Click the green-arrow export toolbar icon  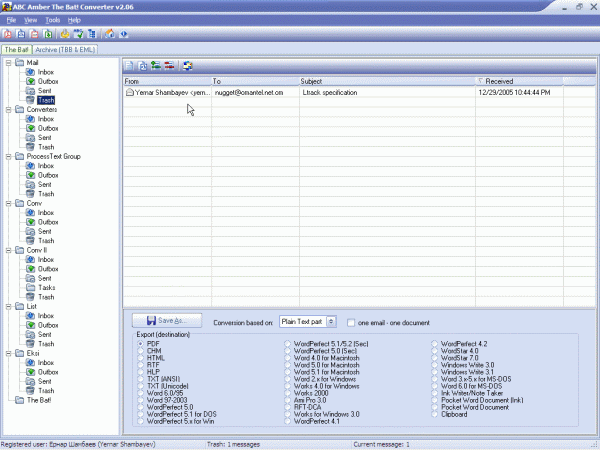tap(48, 34)
